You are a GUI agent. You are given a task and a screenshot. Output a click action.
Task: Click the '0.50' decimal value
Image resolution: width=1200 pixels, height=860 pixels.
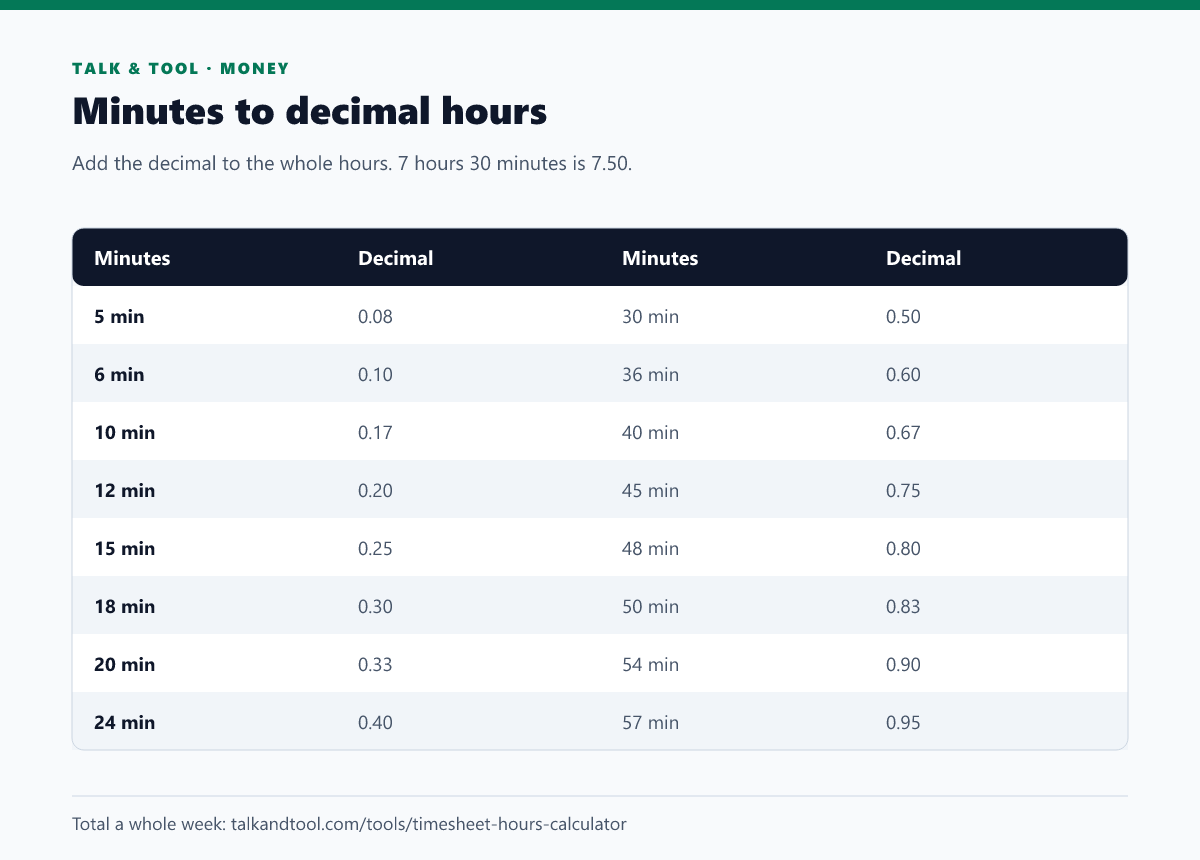click(904, 317)
